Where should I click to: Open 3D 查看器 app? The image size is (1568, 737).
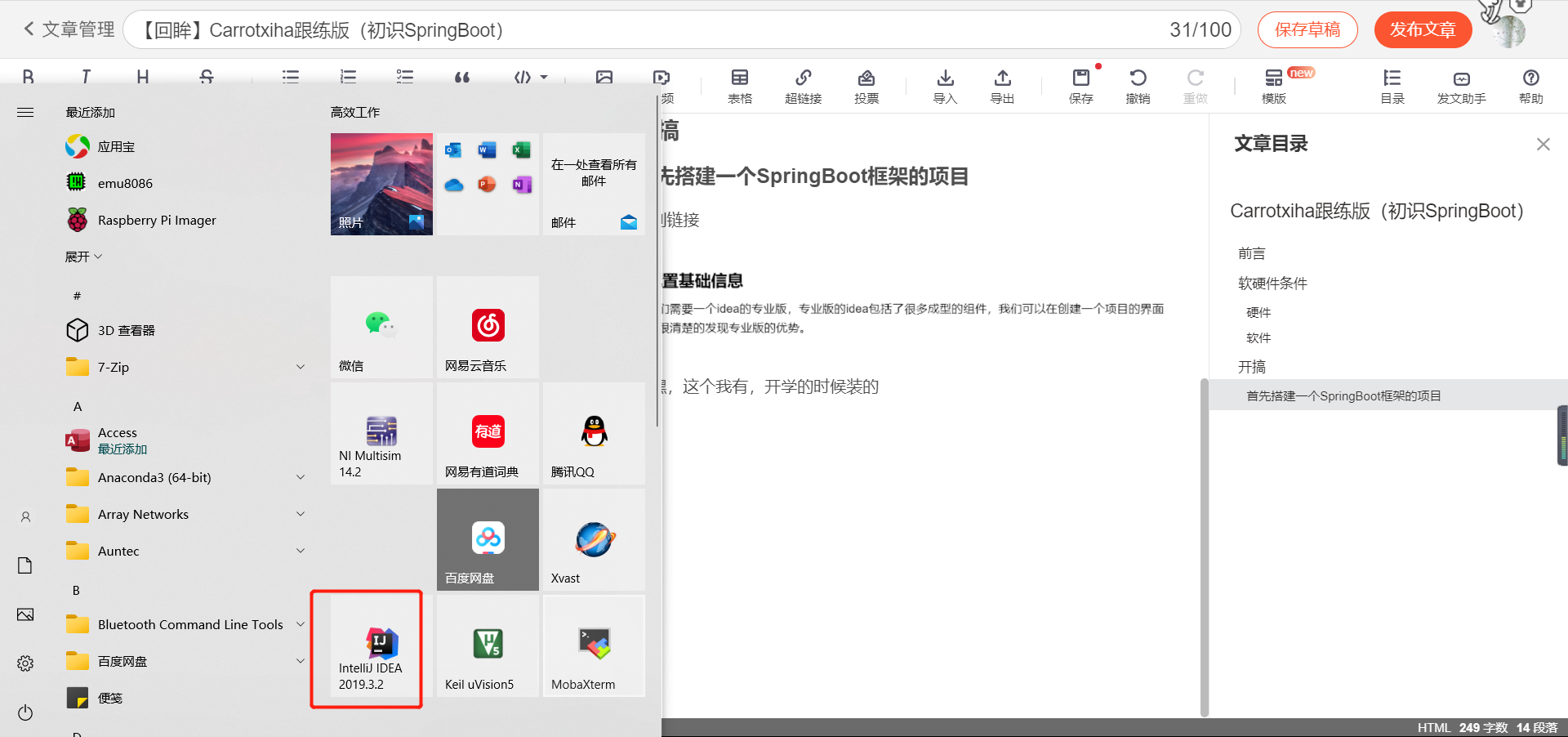(186, 330)
